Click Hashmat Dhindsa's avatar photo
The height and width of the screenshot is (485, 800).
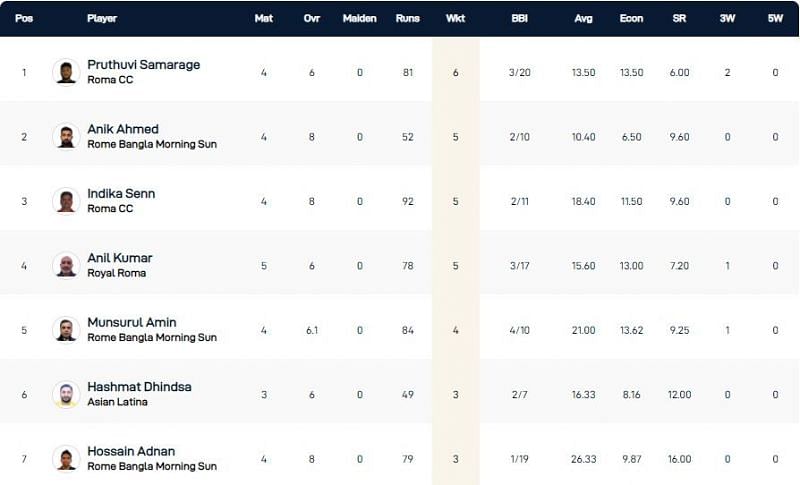point(66,394)
